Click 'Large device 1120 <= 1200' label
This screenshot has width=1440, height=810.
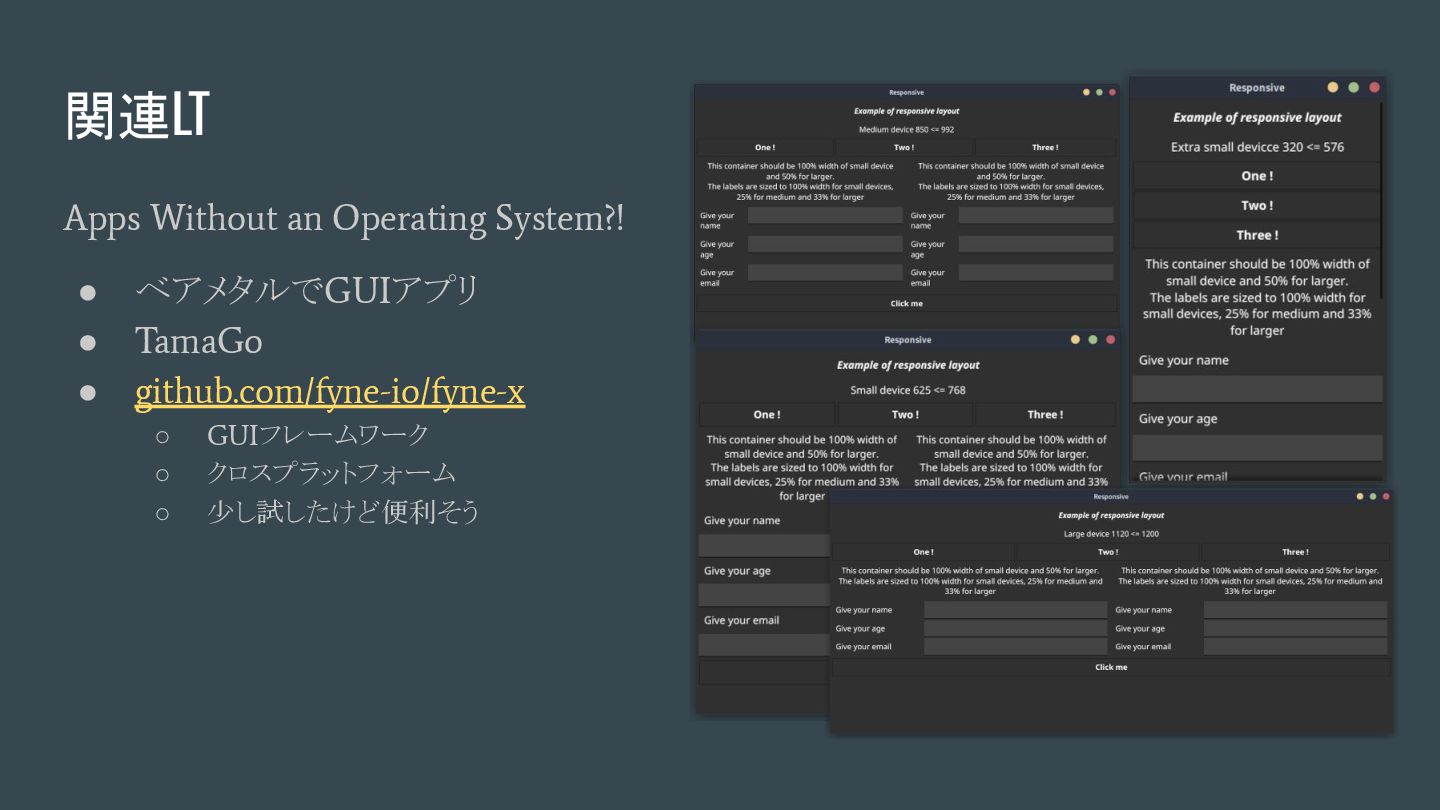(1111, 534)
